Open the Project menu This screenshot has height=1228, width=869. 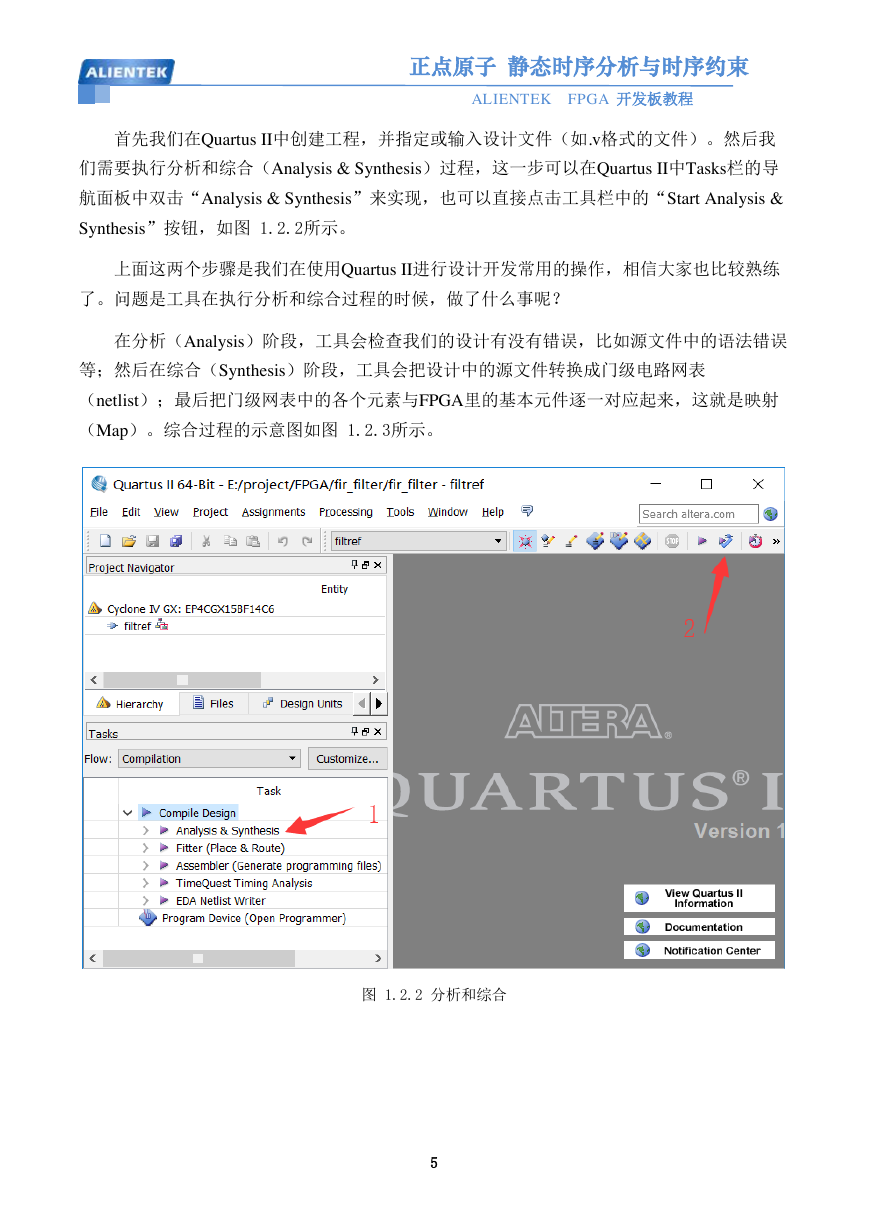[210, 512]
